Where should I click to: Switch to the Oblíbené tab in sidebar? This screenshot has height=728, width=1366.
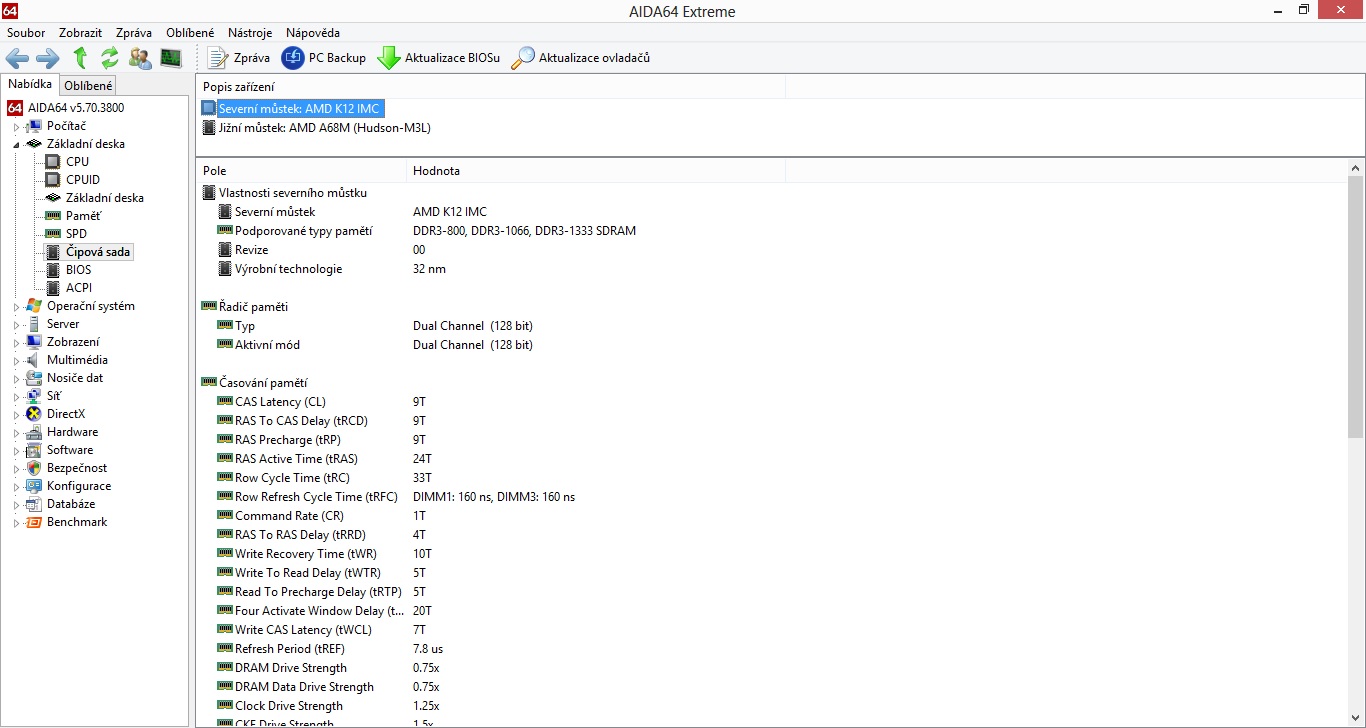(x=88, y=86)
